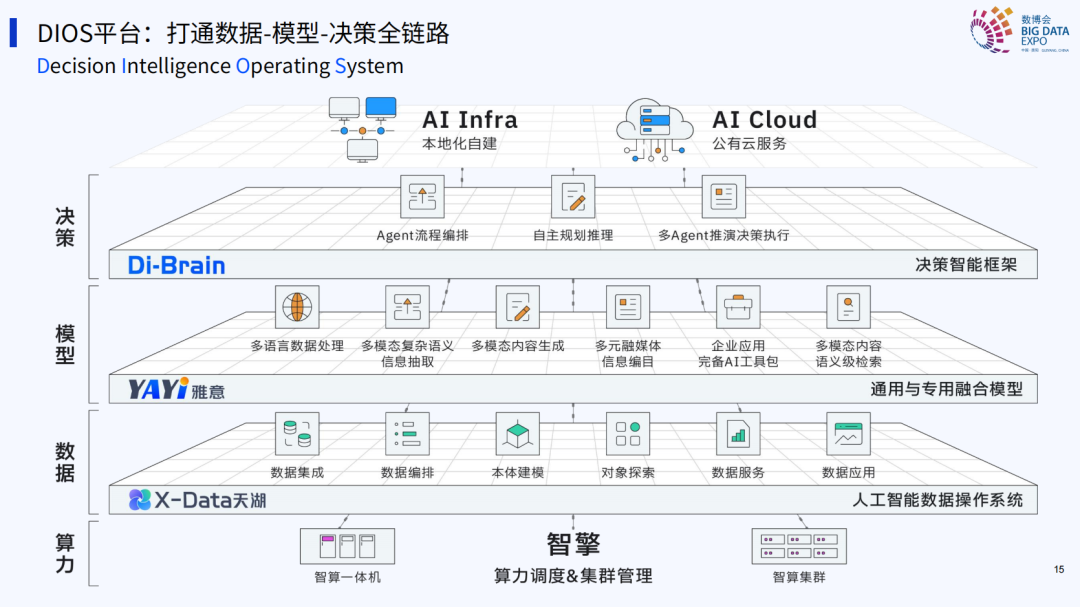This screenshot has width=1080, height=607.
Task: Click the 对象探索 icon
Action: [x=628, y=434]
